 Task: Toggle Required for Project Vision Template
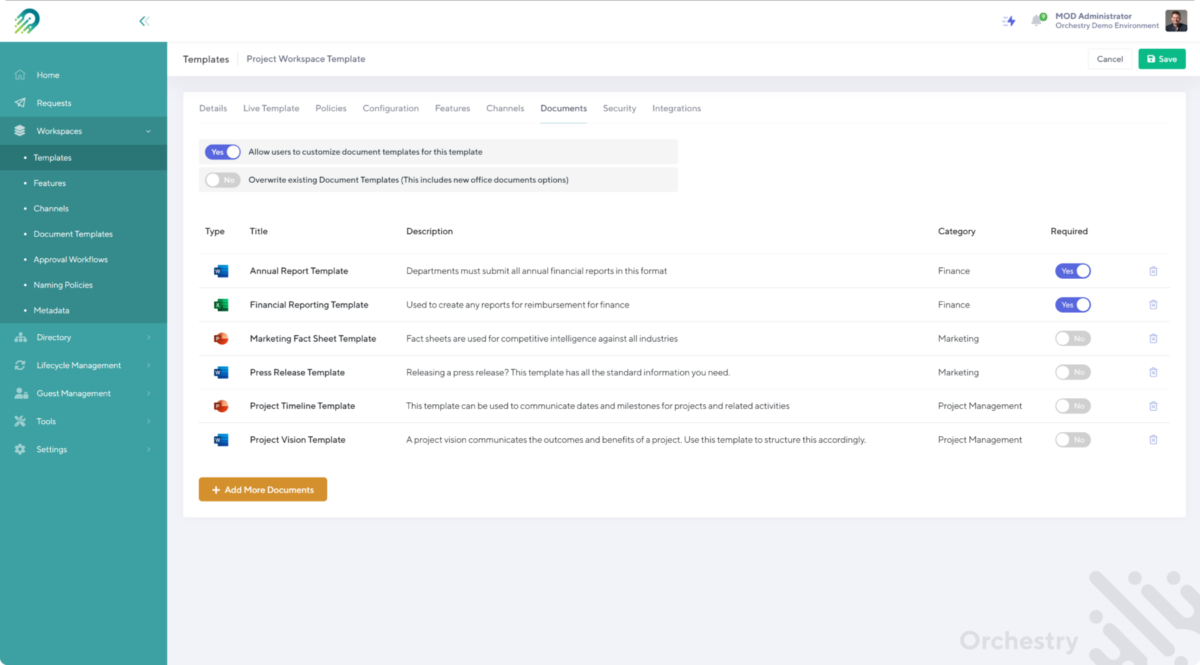[x=1073, y=440]
